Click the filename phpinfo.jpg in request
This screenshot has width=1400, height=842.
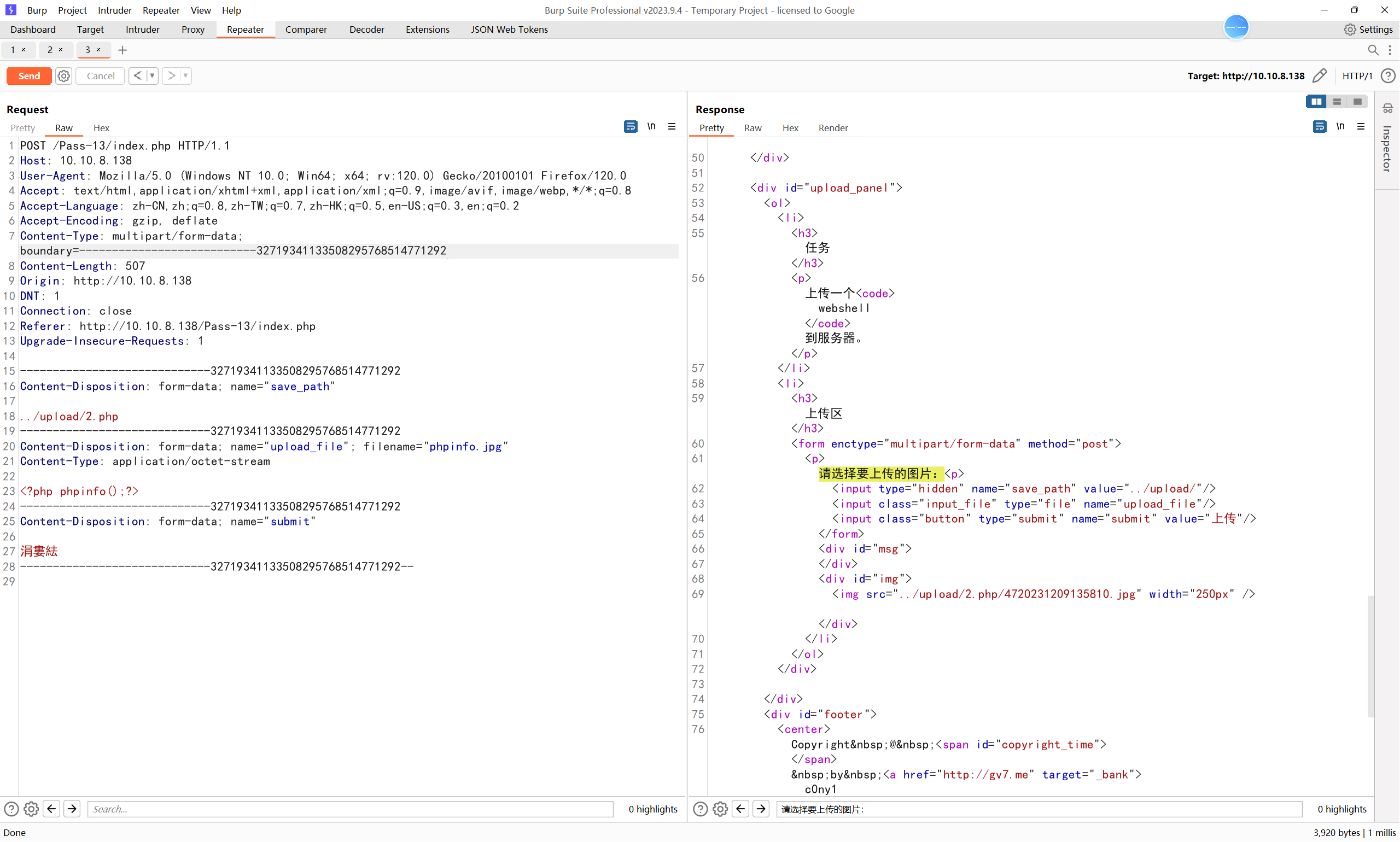pos(465,447)
